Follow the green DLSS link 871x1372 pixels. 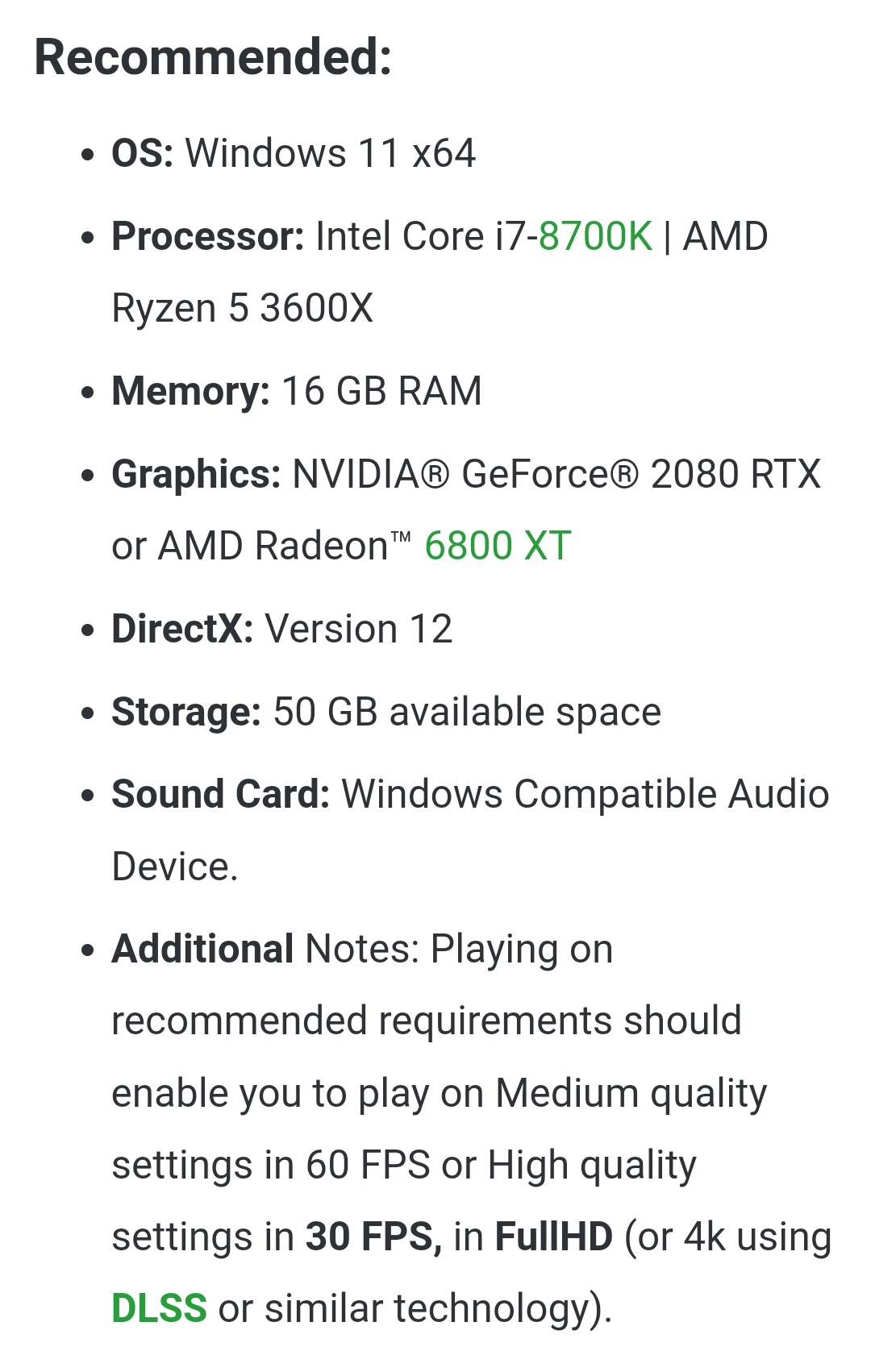pos(159,1308)
